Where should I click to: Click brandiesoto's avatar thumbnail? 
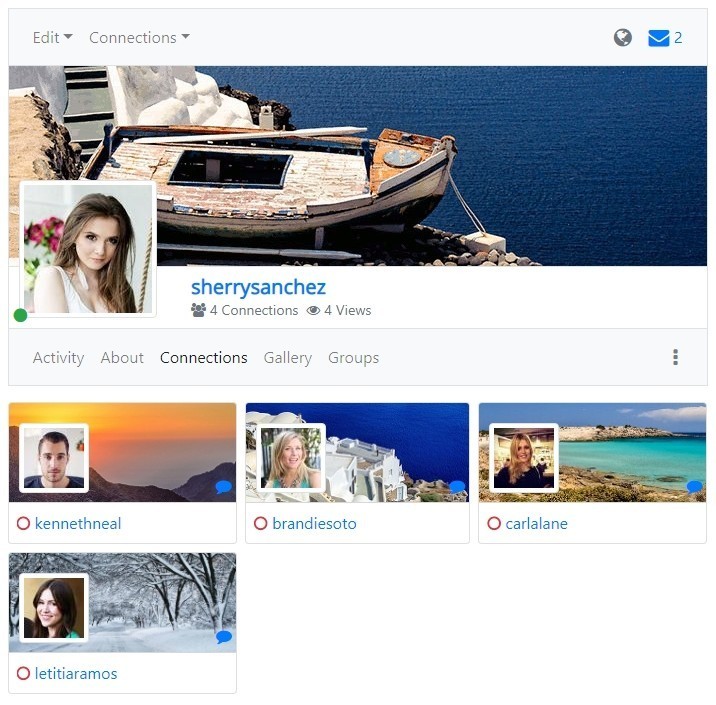pos(291,458)
